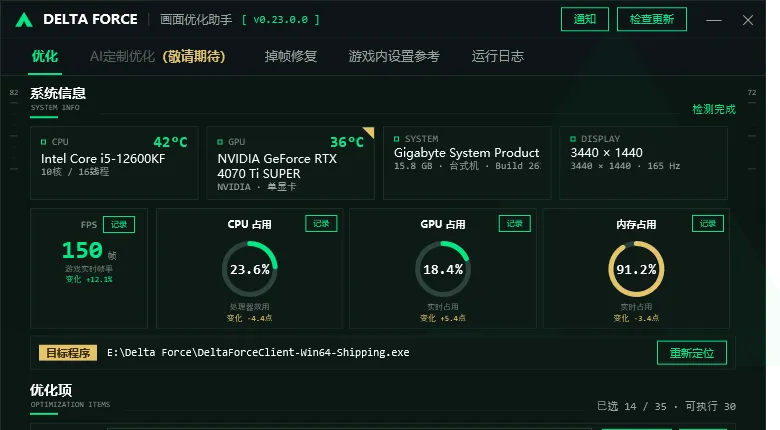Click the 可执行 30 counter
Viewport: 780px width, 430px height.
tap(710, 406)
